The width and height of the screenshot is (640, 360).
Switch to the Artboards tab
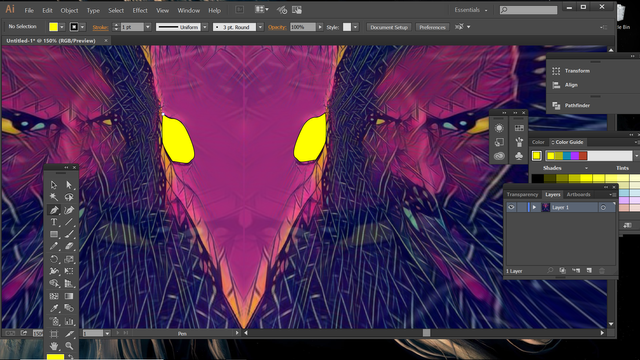pos(578,194)
